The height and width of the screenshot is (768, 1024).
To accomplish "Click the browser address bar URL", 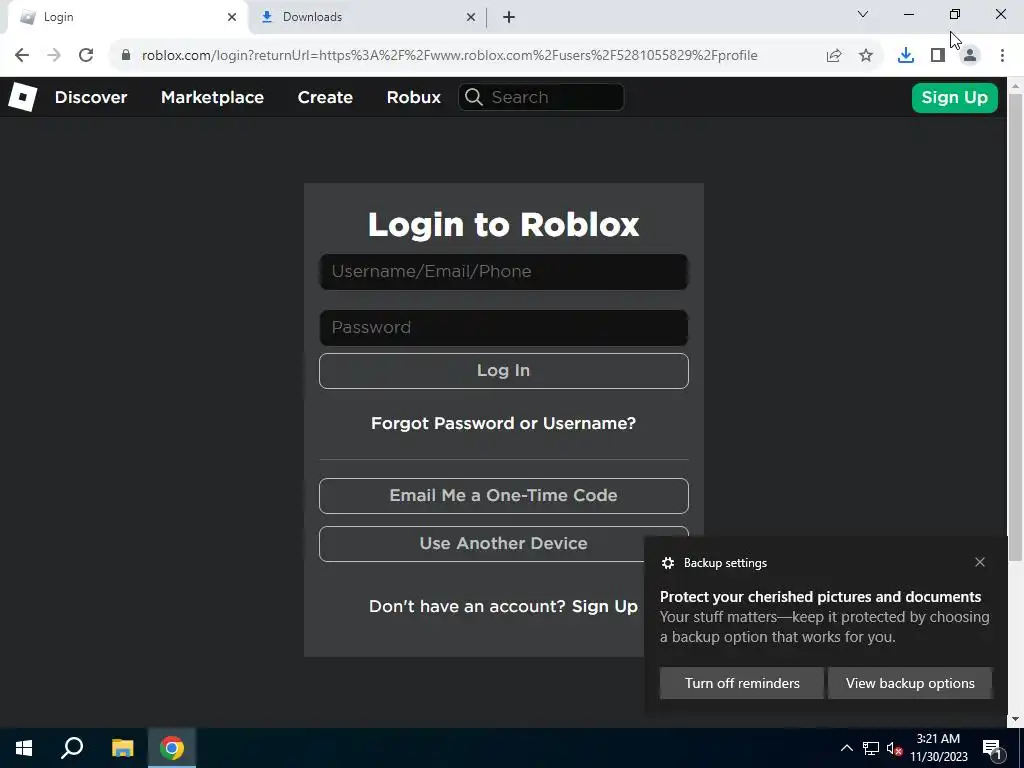I will tap(449, 56).
